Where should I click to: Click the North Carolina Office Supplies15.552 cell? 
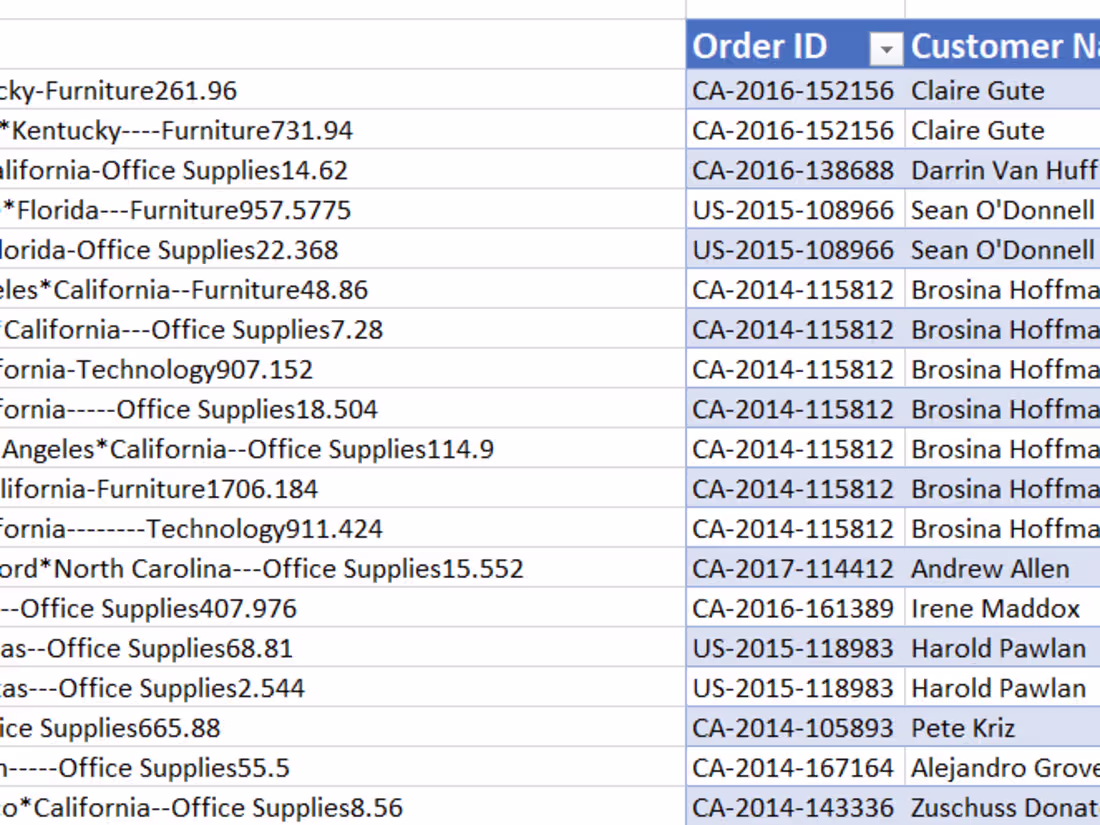click(262, 568)
